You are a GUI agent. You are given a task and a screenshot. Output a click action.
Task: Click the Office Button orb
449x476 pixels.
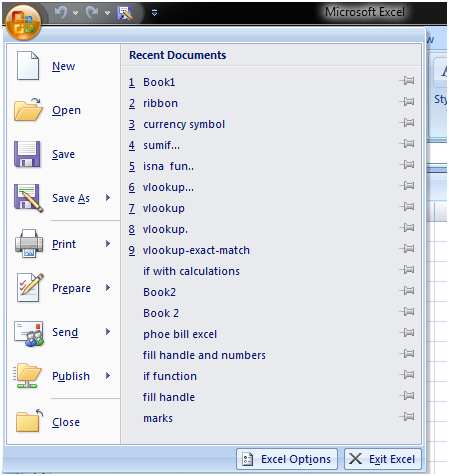coord(23,22)
